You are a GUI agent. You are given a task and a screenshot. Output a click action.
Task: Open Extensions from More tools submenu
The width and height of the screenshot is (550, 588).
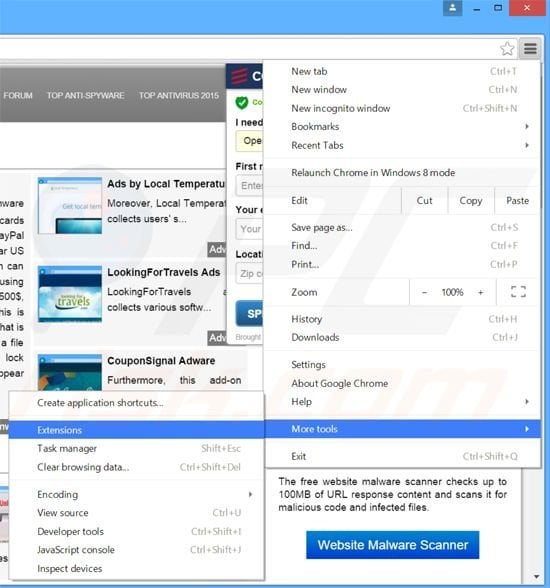click(136, 430)
